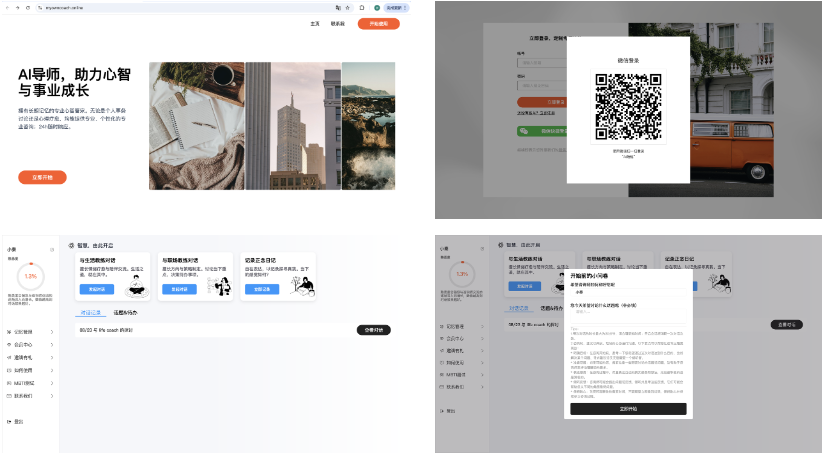Click the password input field behind the QR dialog
Image resolution: width=822 pixels, height=453 pixels.
(542, 85)
